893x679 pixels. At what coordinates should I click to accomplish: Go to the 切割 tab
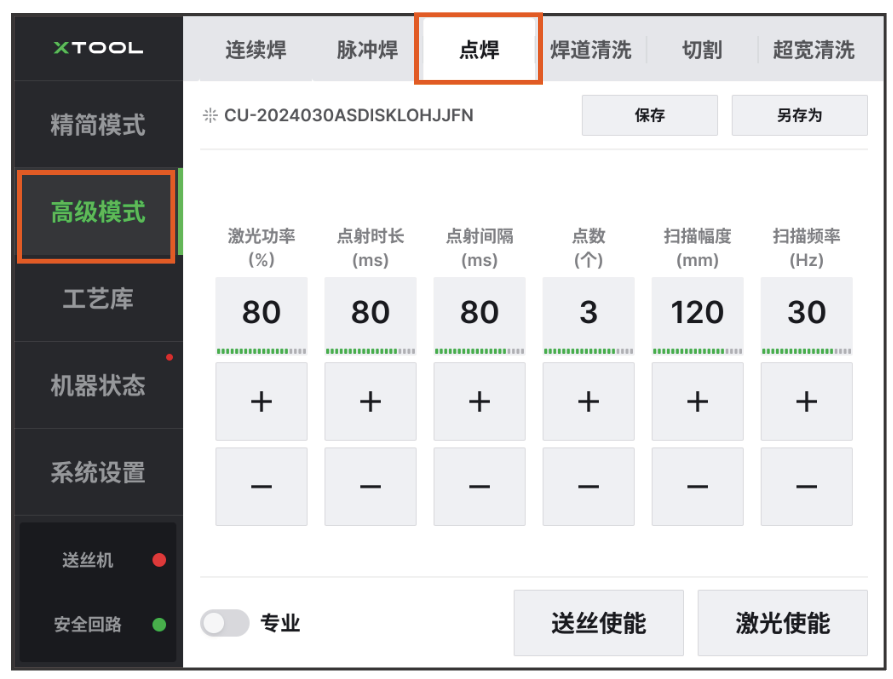(702, 50)
